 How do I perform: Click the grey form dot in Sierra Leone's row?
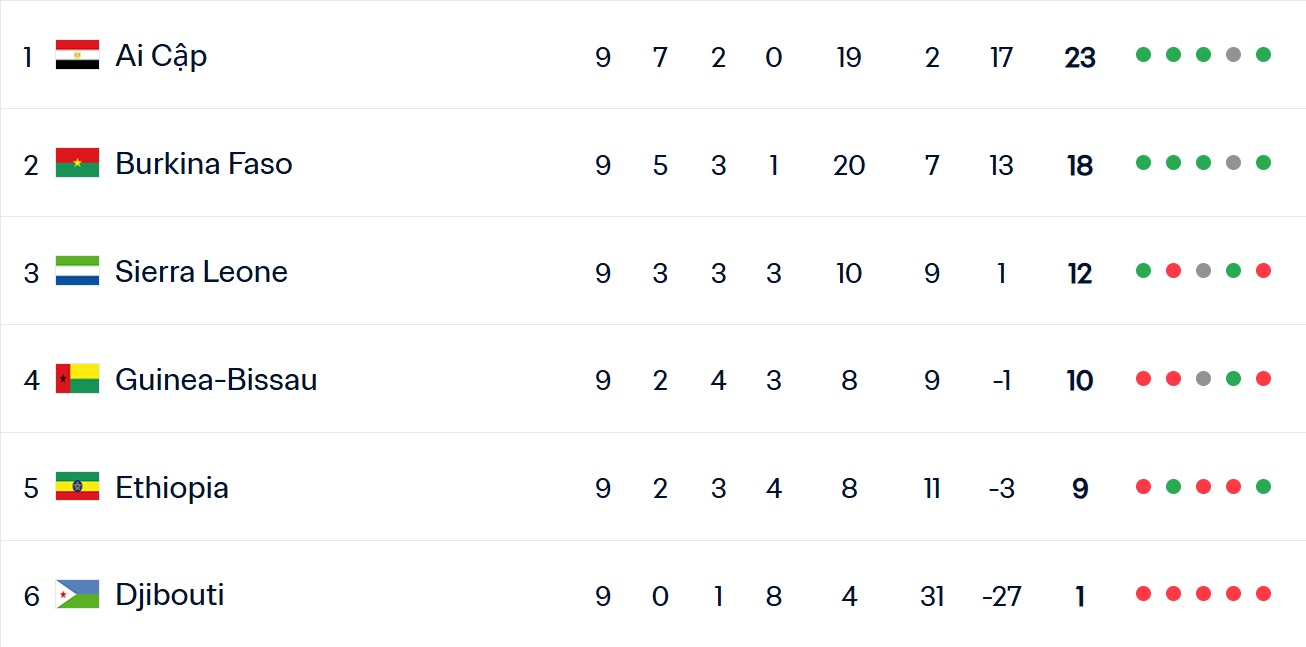[x=1203, y=271]
